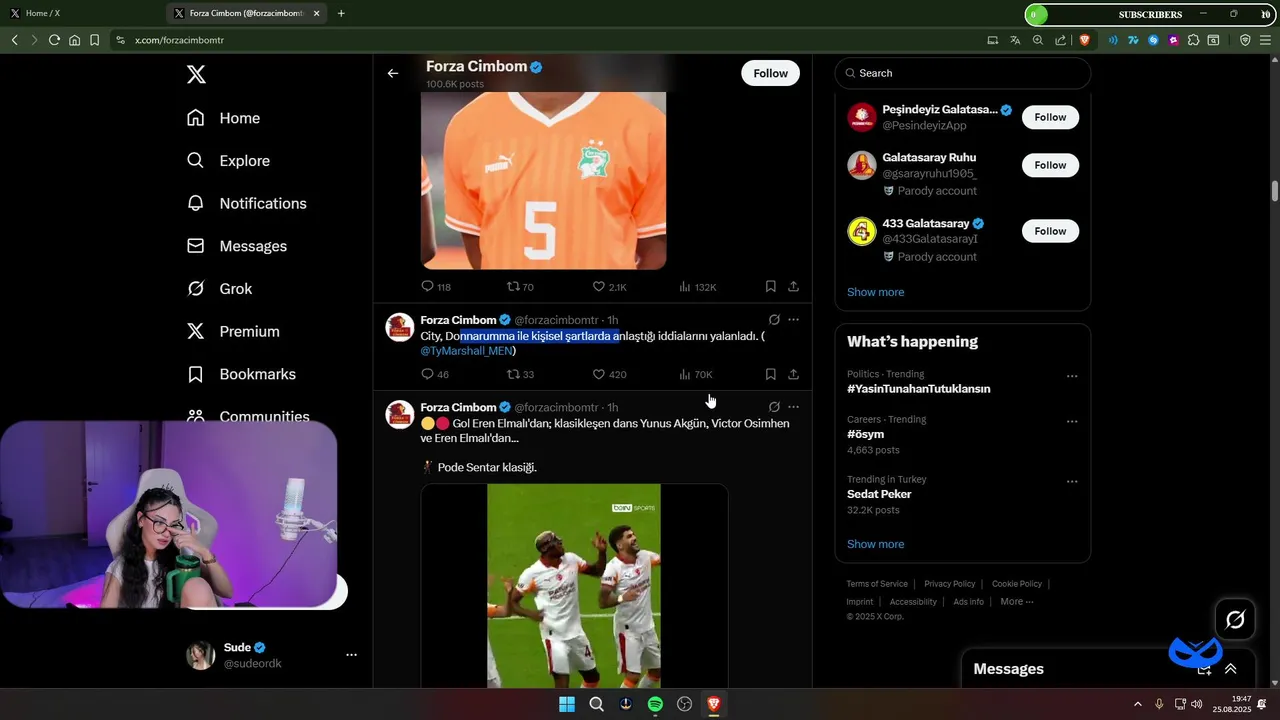Open the #ösym trending topic
1280x720 pixels.
coord(865,434)
